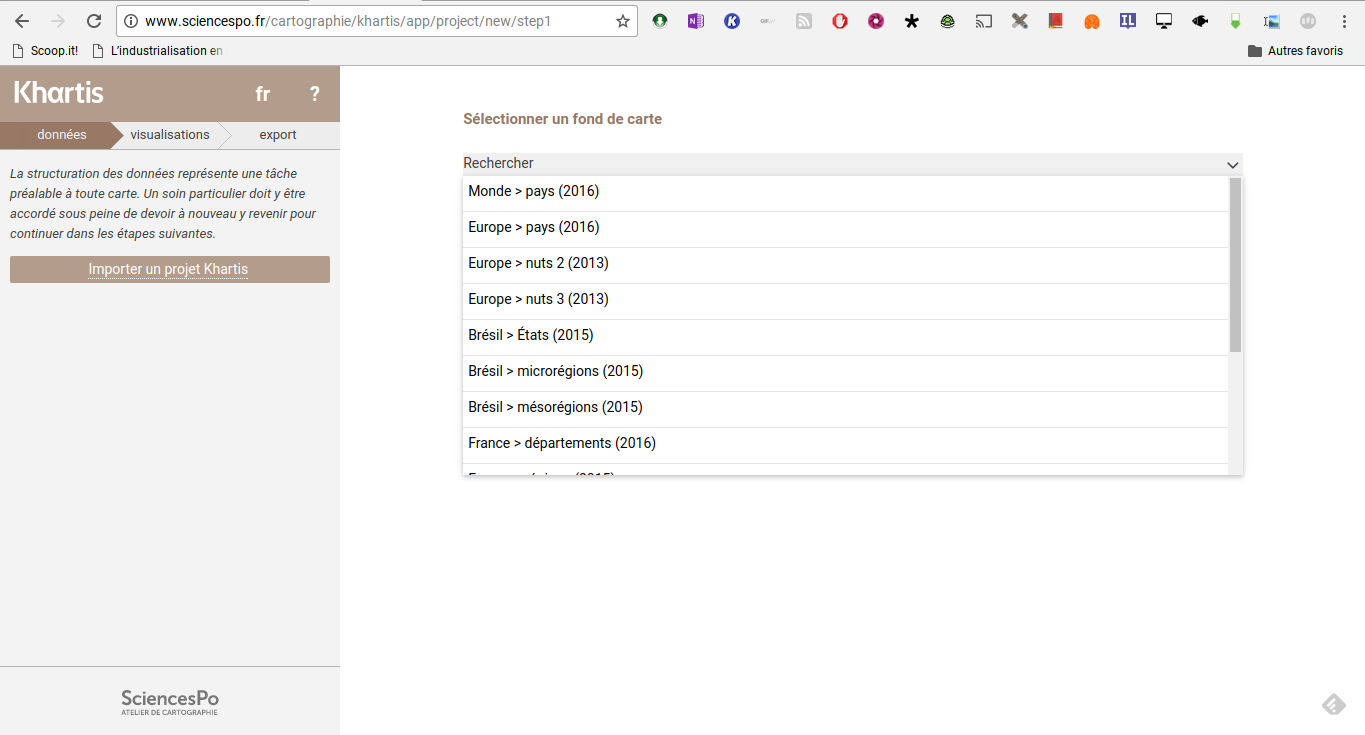
Task: Select Monde > pays (2016)
Action: (845, 192)
